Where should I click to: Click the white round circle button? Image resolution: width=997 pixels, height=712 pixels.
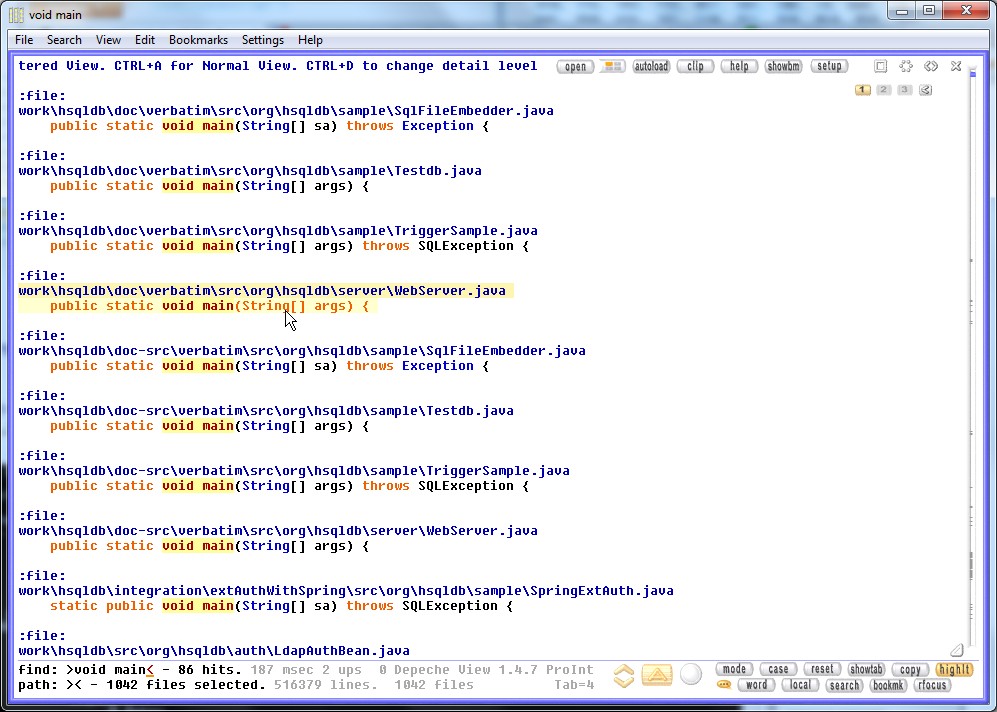pyautogui.click(x=690, y=675)
